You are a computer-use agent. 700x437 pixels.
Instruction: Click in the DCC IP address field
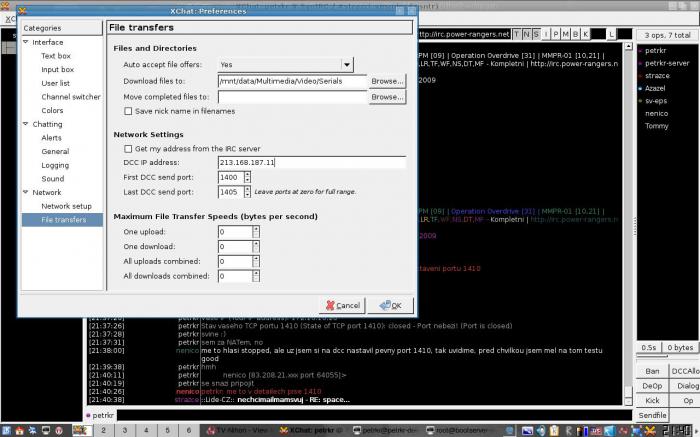click(312, 162)
